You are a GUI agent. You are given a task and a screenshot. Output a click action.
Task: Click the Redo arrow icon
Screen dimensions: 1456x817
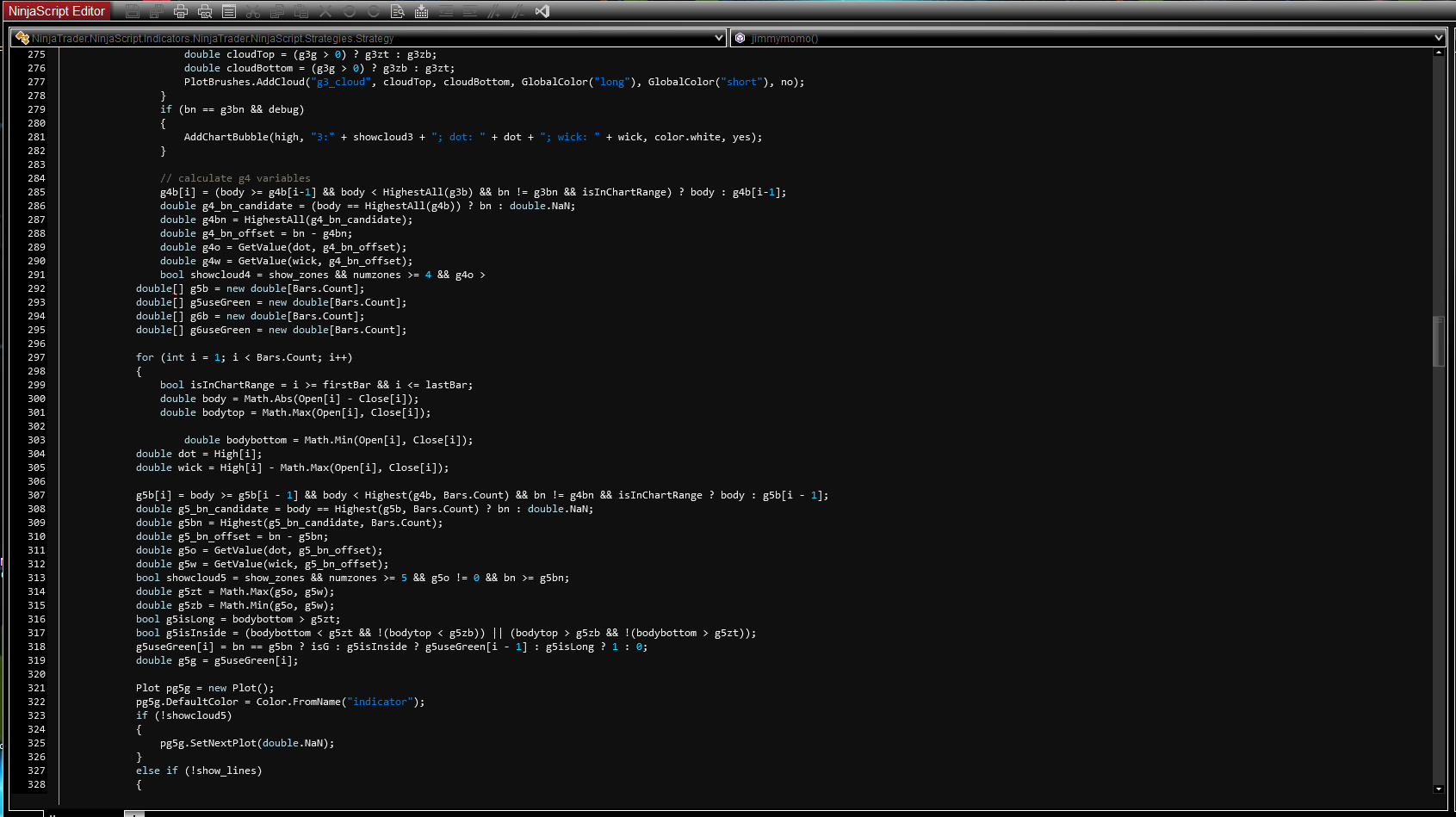(x=374, y=11)
